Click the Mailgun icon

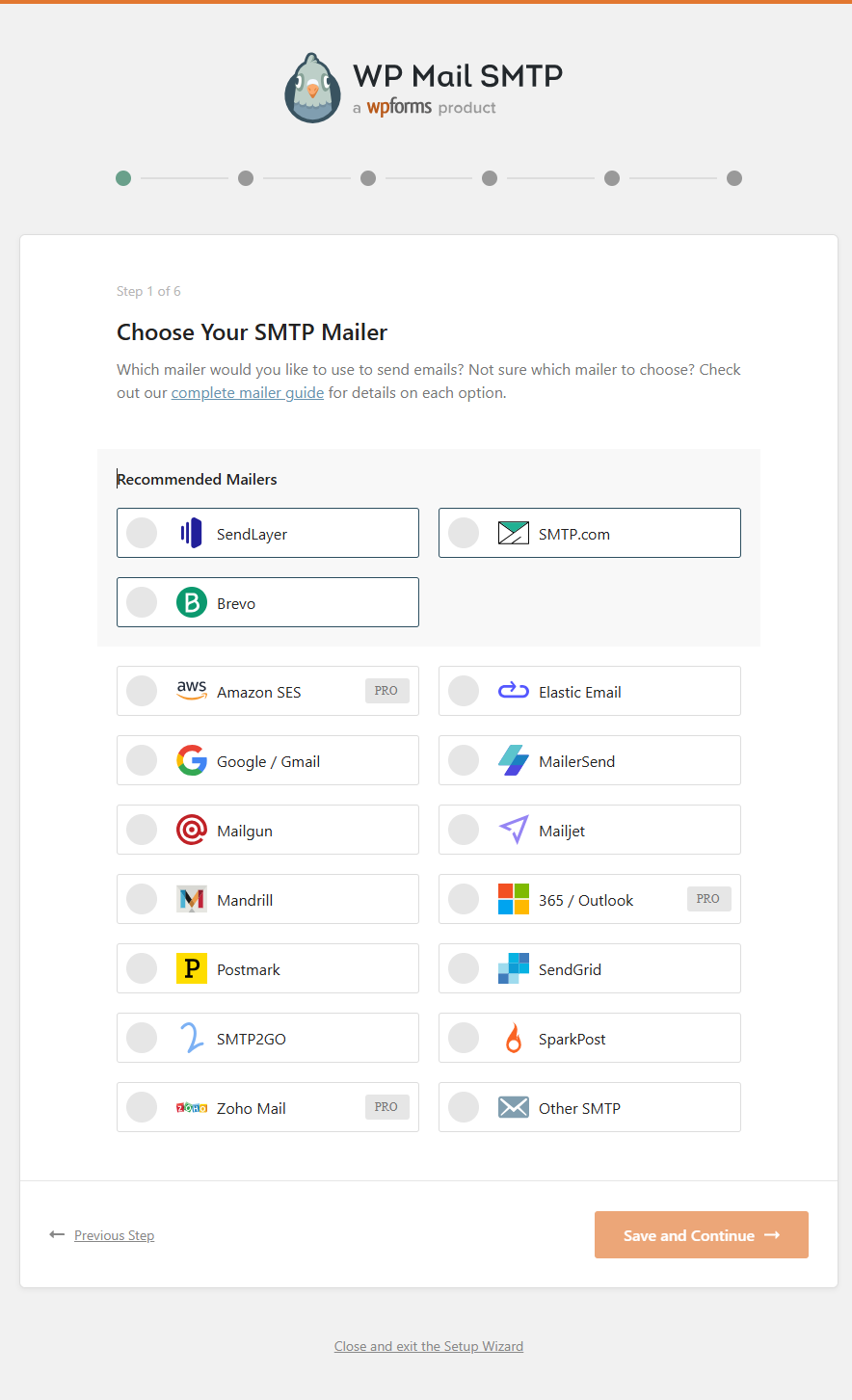tap(191, 830)
